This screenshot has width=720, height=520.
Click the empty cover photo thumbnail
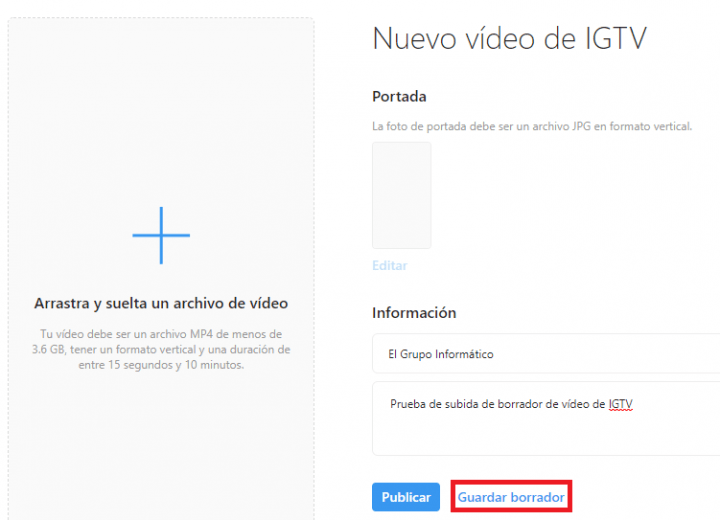[402, 195]
